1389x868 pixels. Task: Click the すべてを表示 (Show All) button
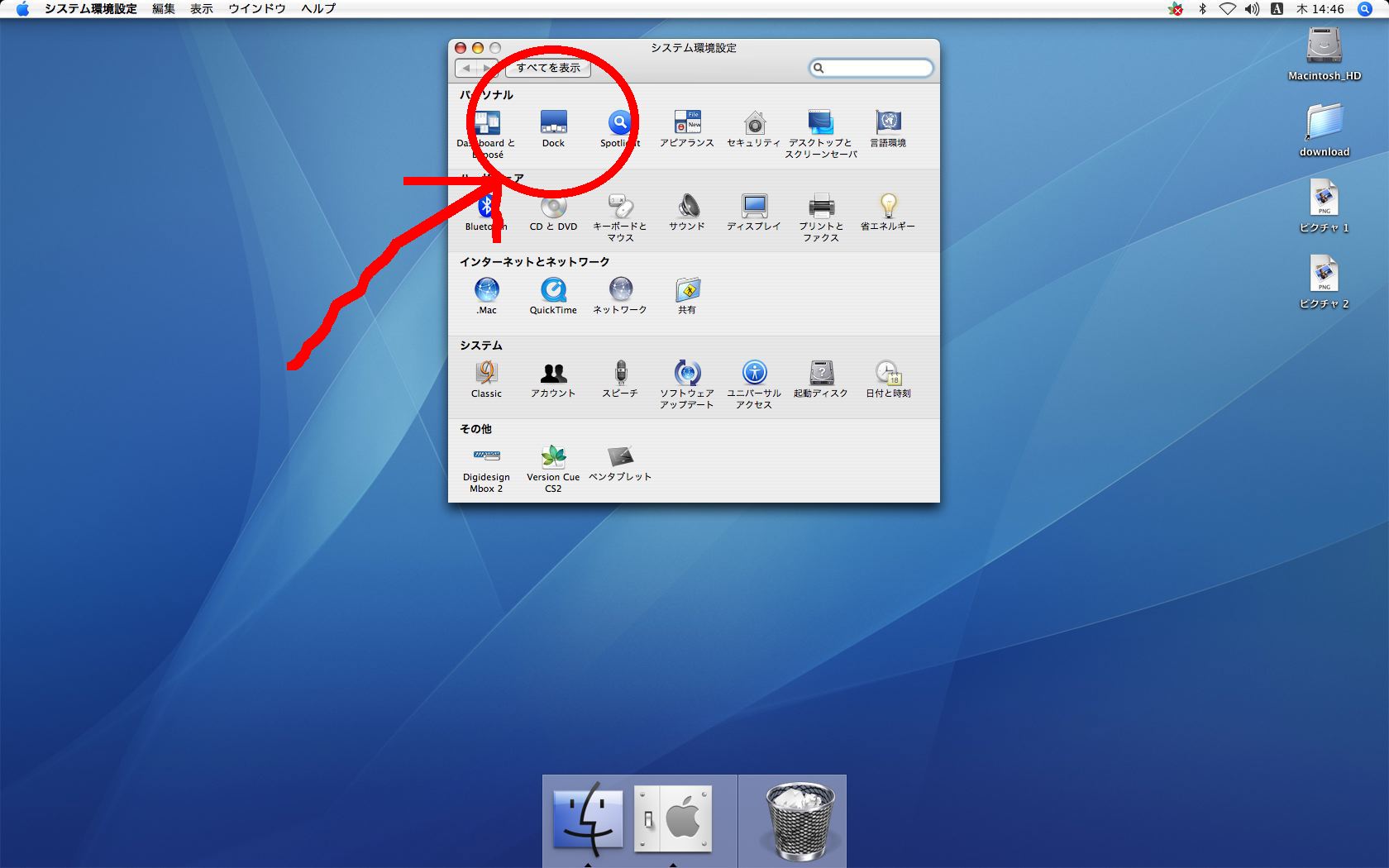click(x=548, y=68)
